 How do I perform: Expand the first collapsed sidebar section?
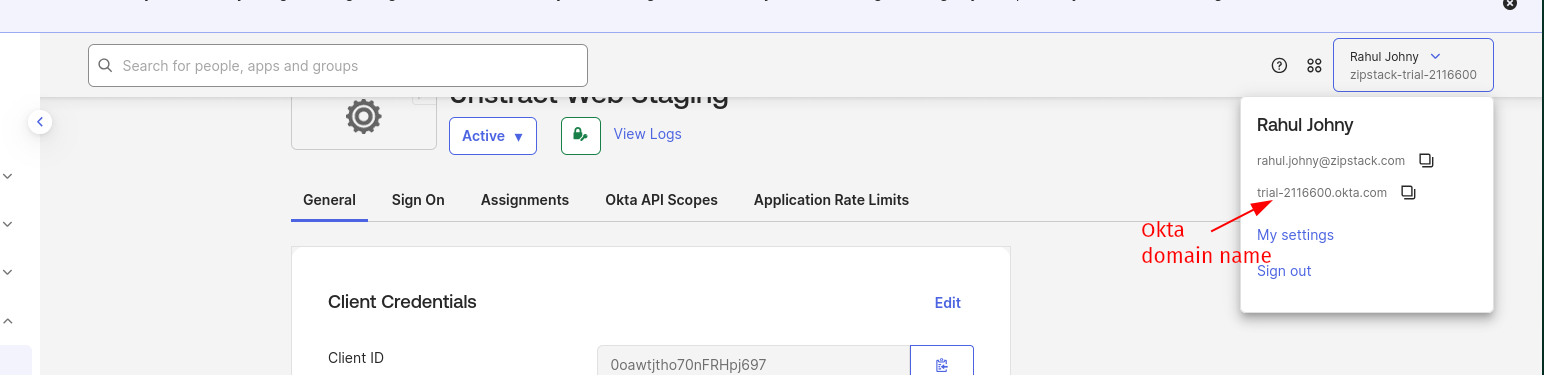tap(8, 176)
